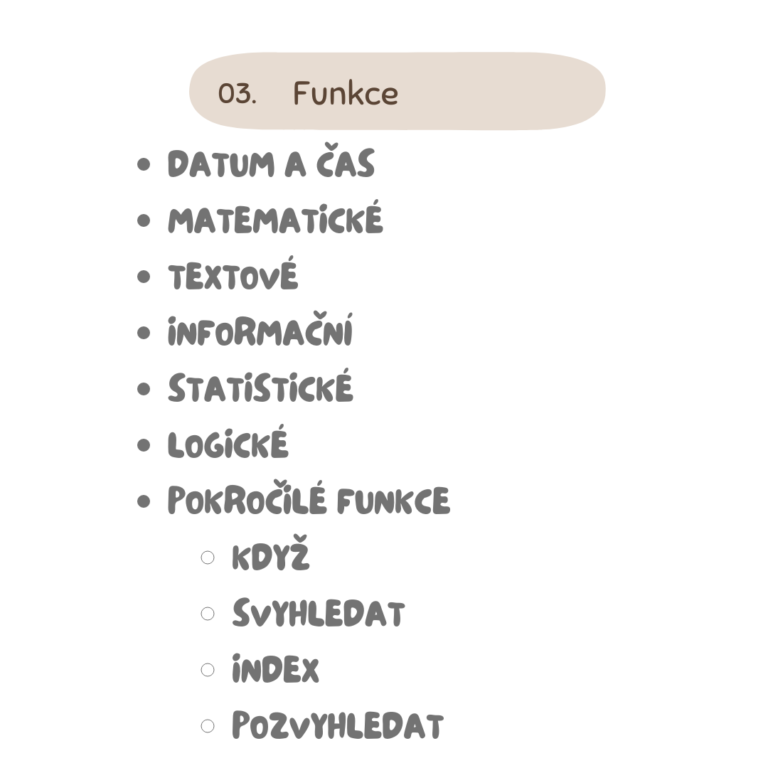This screenshot has width=768, height=768.
Task: Click the hollow bullet beside KDYŽ
Action: (x=208, y=557)
